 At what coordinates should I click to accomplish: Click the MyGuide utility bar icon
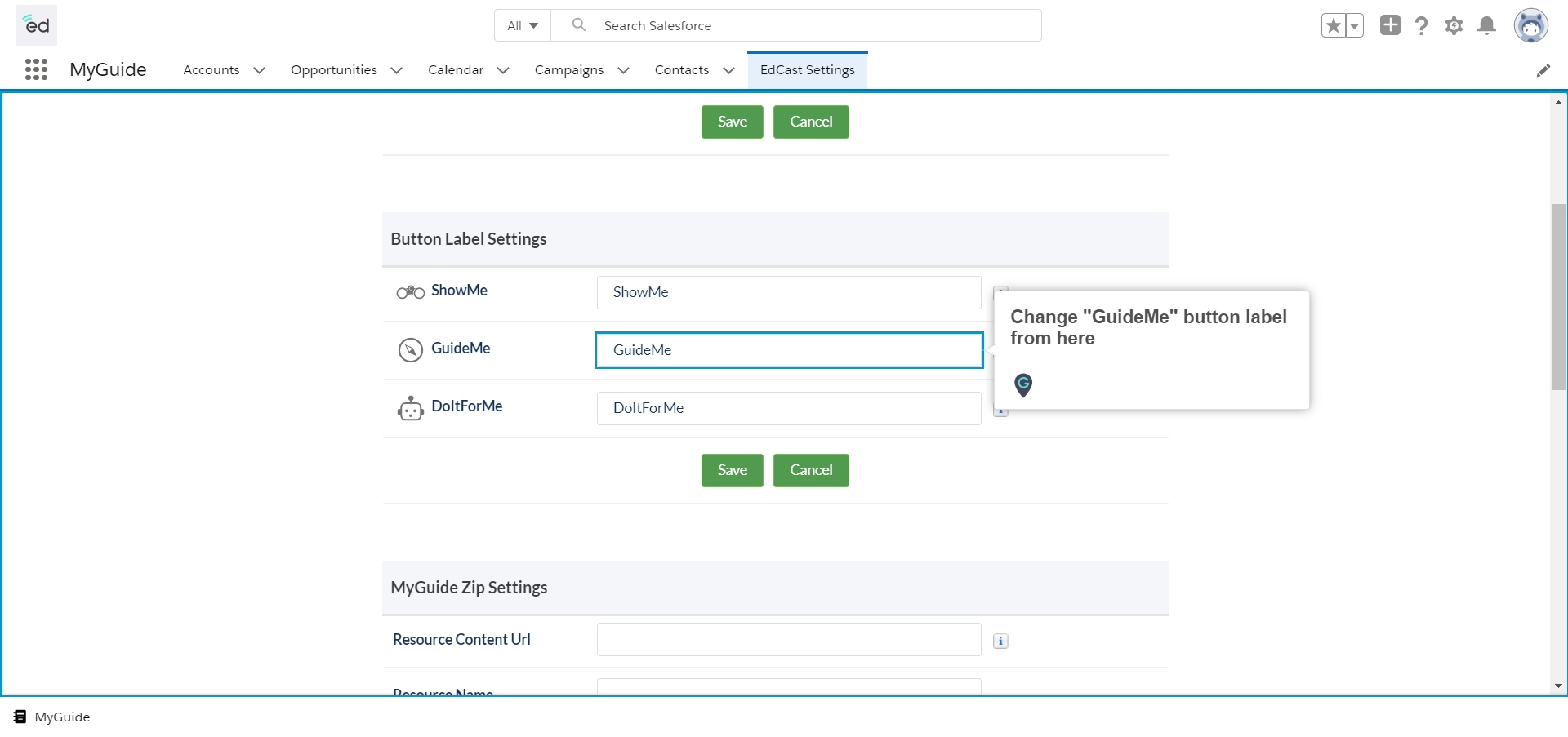[20, 717]
